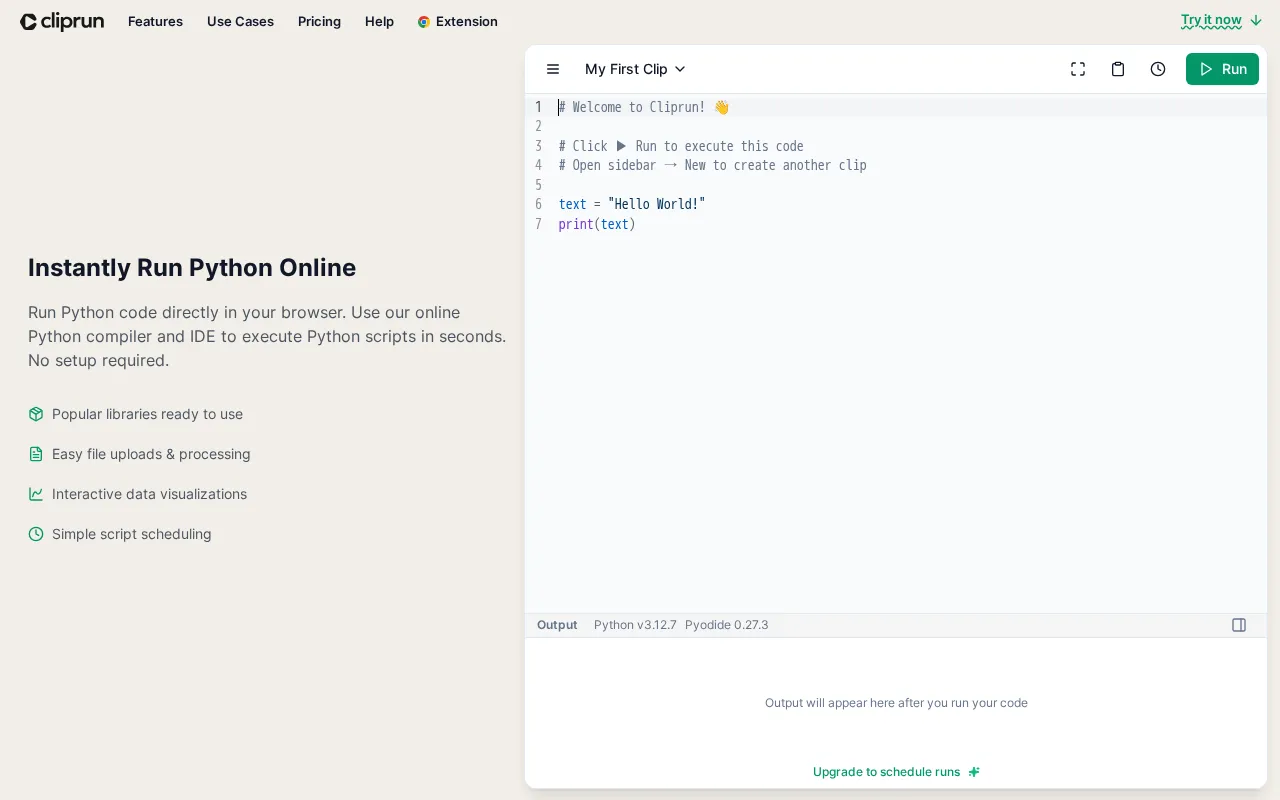The image size is (1280, 800).
Task: Click line number 5 in the gutter
Action: pyautogui.click(x=538, y=185)
